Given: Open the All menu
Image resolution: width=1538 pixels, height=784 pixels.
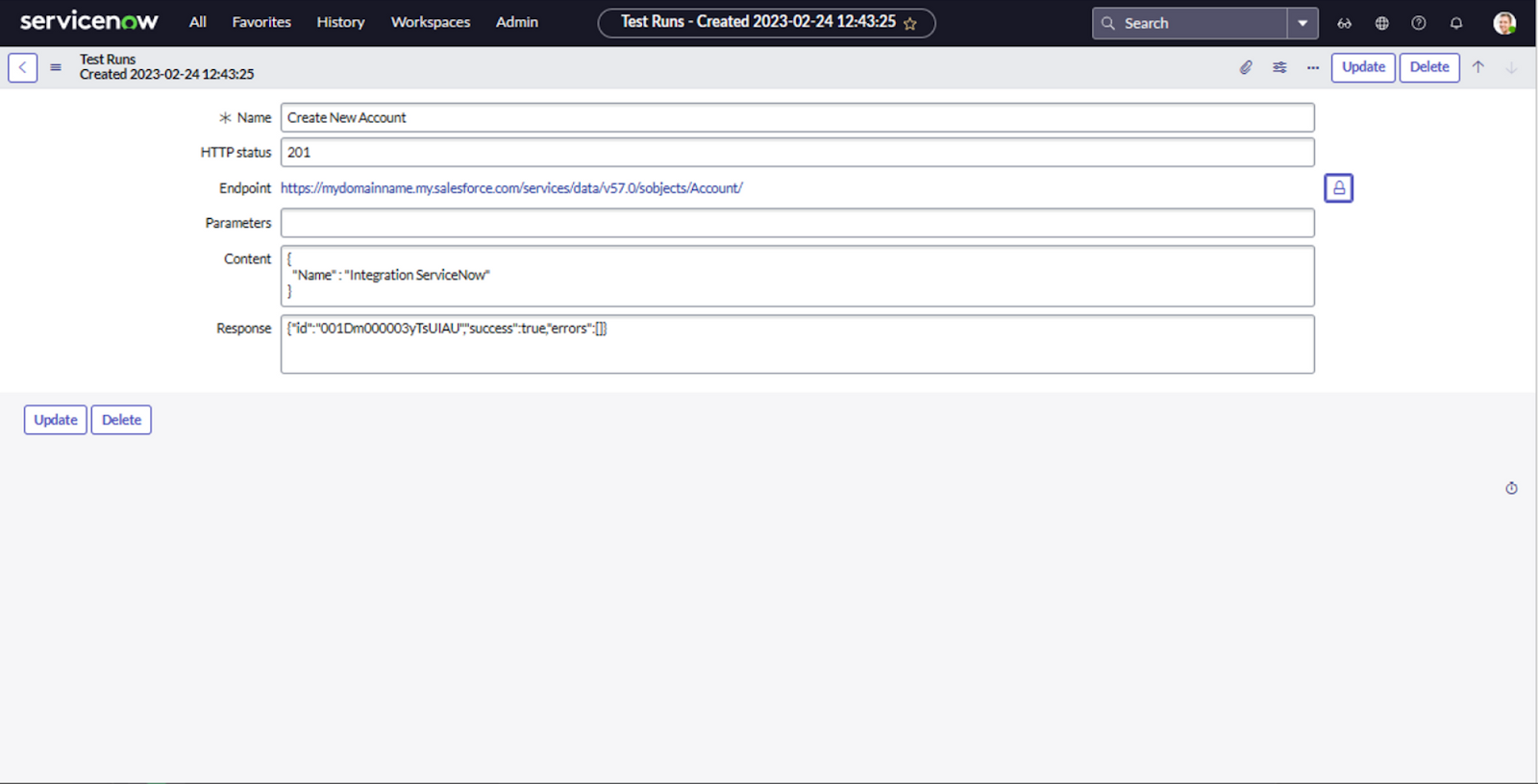Looking at the screenshot, I should coord(198,22).
